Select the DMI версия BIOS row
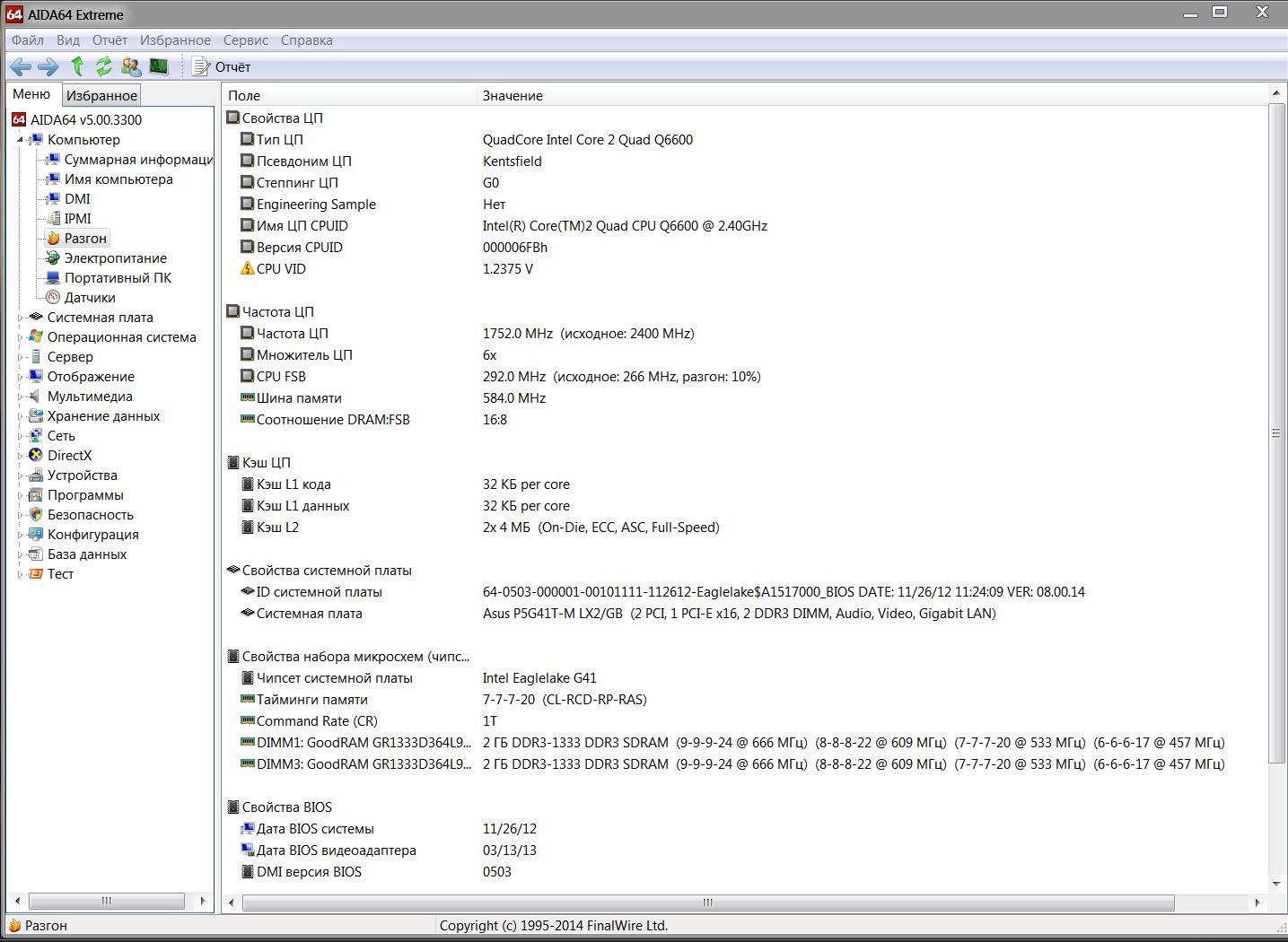 pyautogui.click(x=745, y=871)
